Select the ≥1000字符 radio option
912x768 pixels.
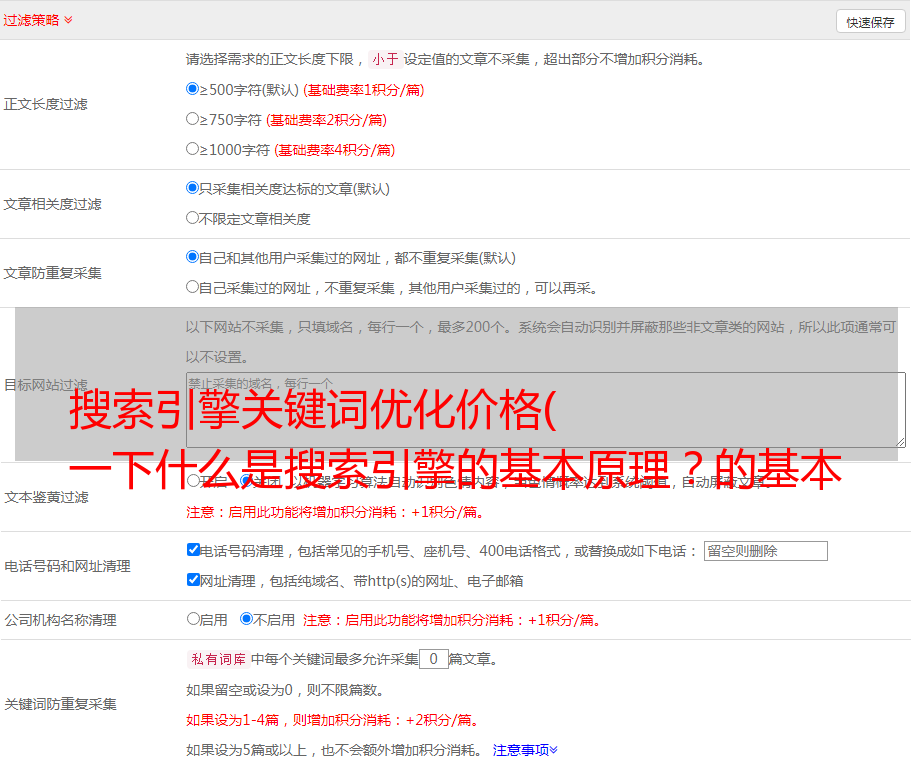[193, 148]
